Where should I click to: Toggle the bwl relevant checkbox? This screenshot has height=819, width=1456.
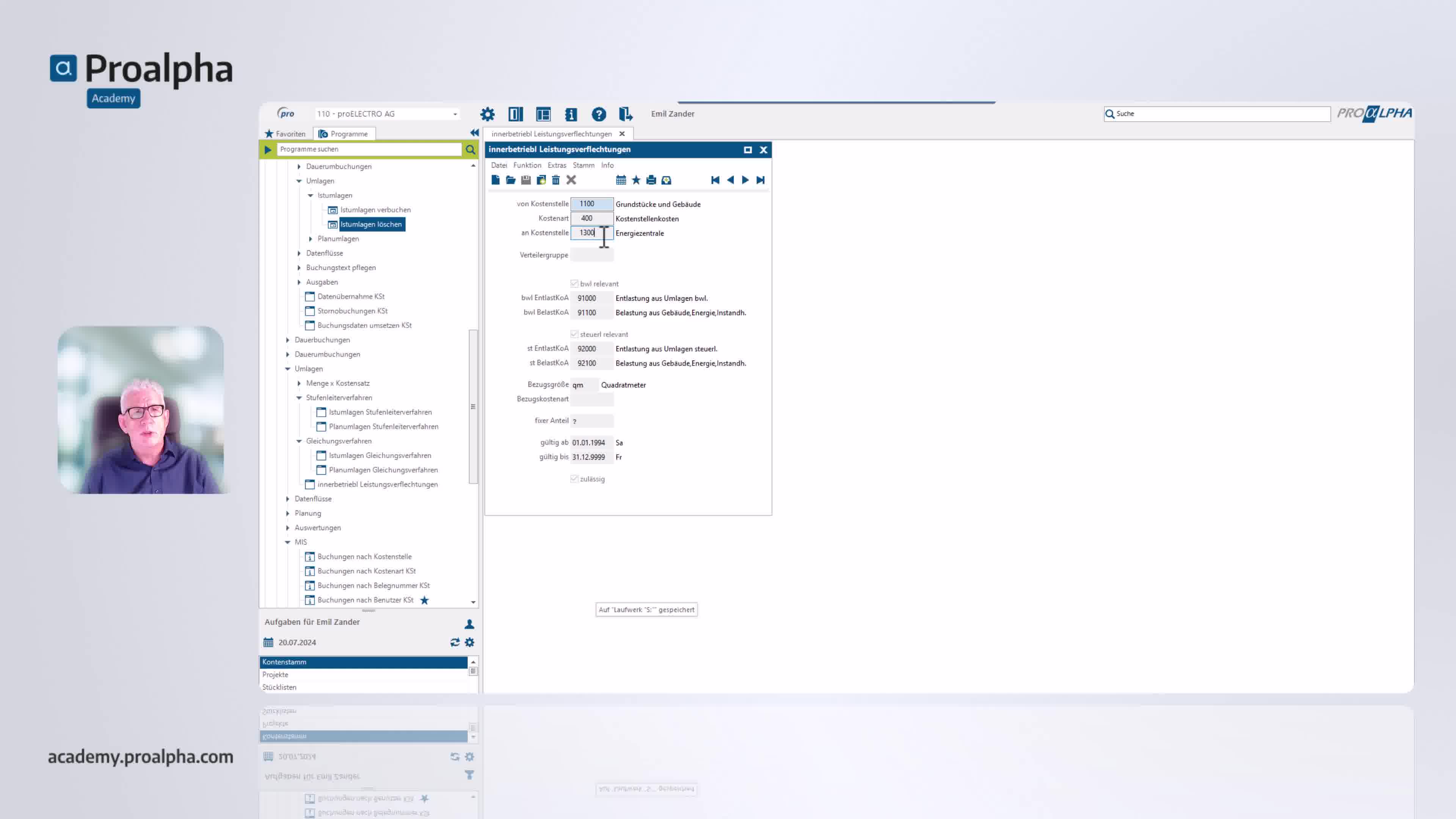pyautogui.click(x=574, y=284)
